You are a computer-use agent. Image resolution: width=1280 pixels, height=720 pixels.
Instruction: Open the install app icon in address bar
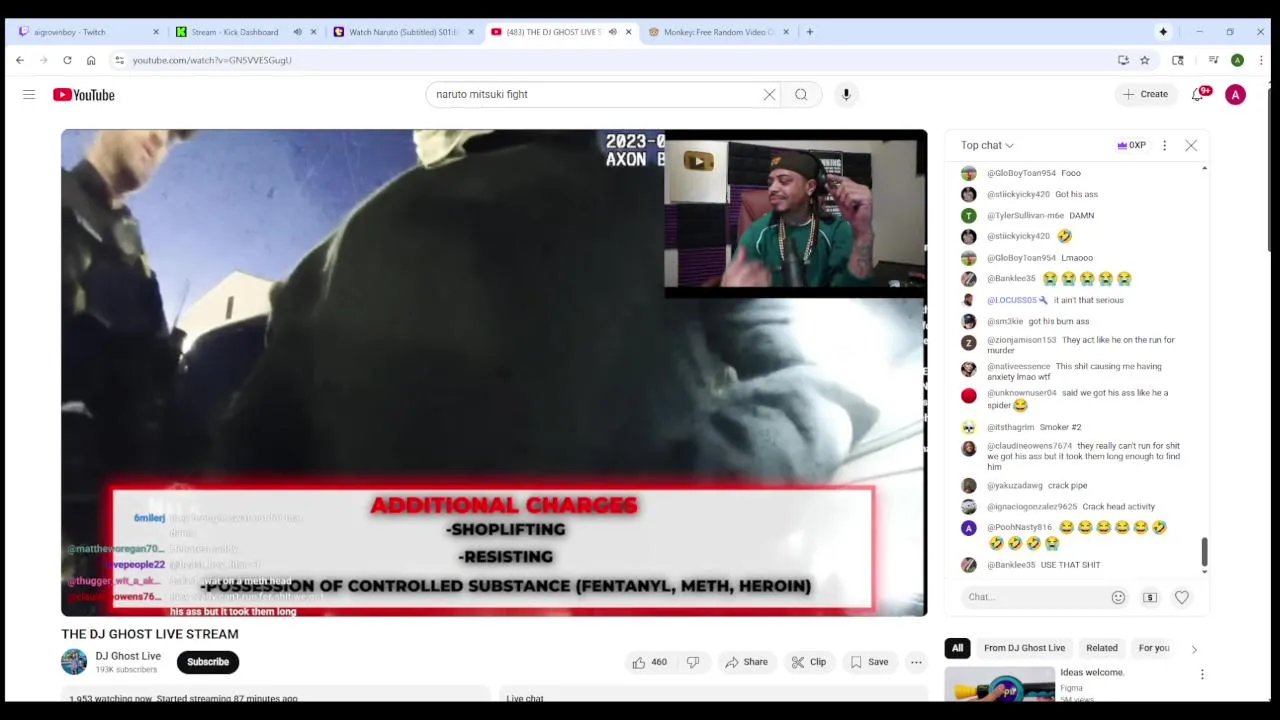click(x=1123, y=60)
